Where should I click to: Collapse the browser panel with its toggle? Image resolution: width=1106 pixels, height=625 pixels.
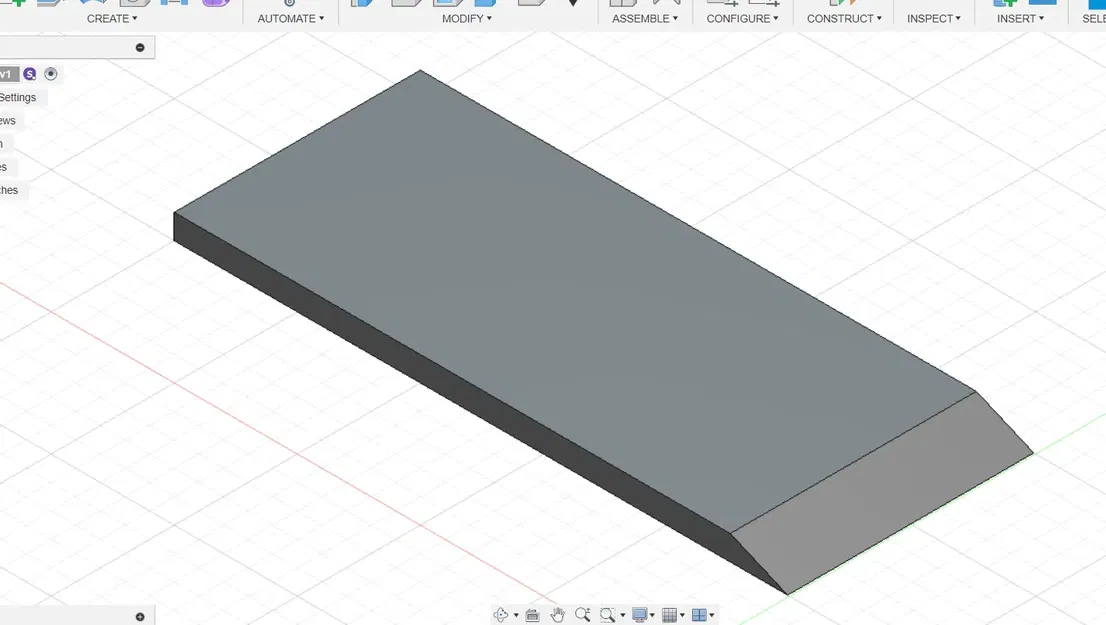(140, 47)
